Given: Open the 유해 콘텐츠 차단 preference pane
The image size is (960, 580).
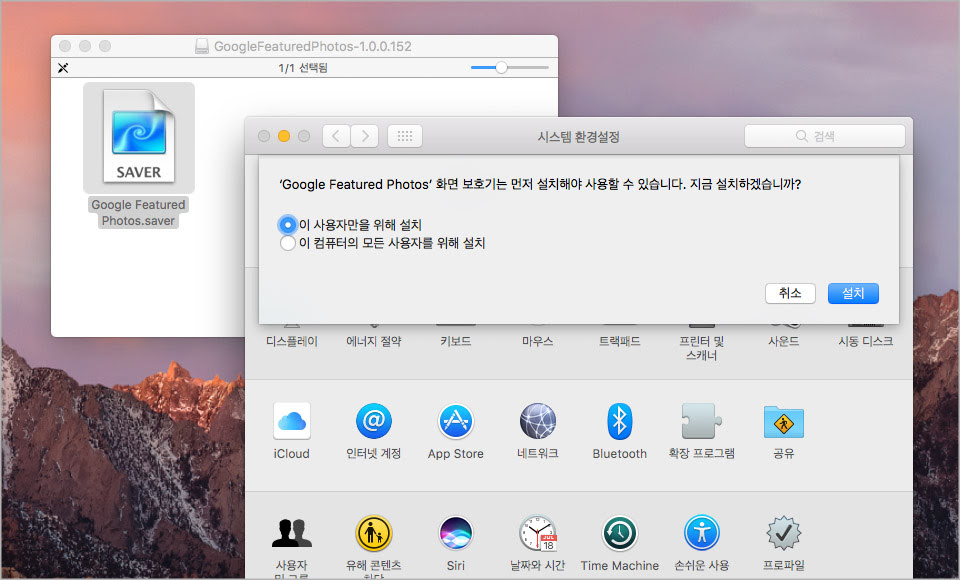Looking at the screenshot, I should tap(373, 533).
